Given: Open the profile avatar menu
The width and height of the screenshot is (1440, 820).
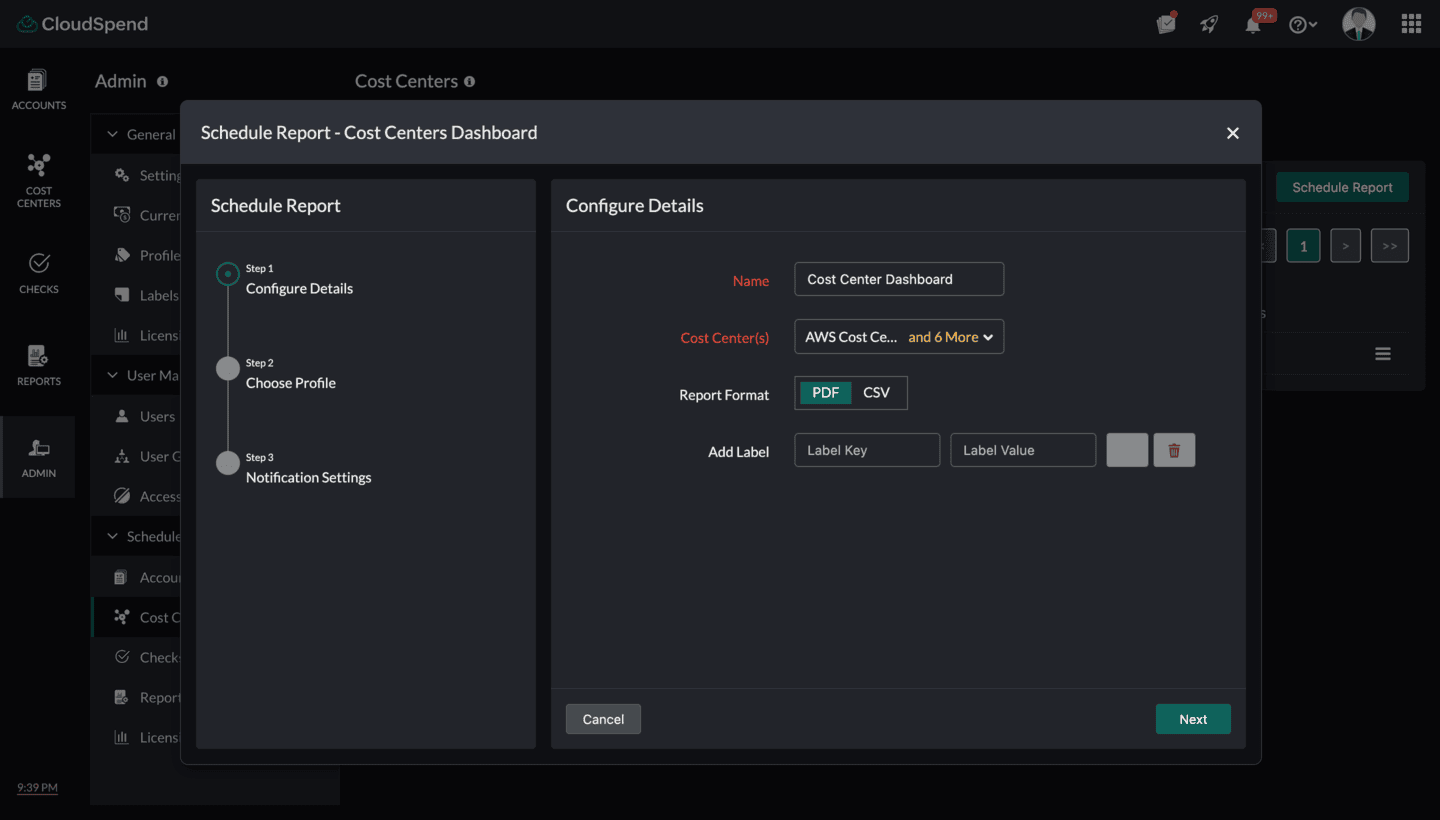Looking at the screenshot, I should [1358, 23].
